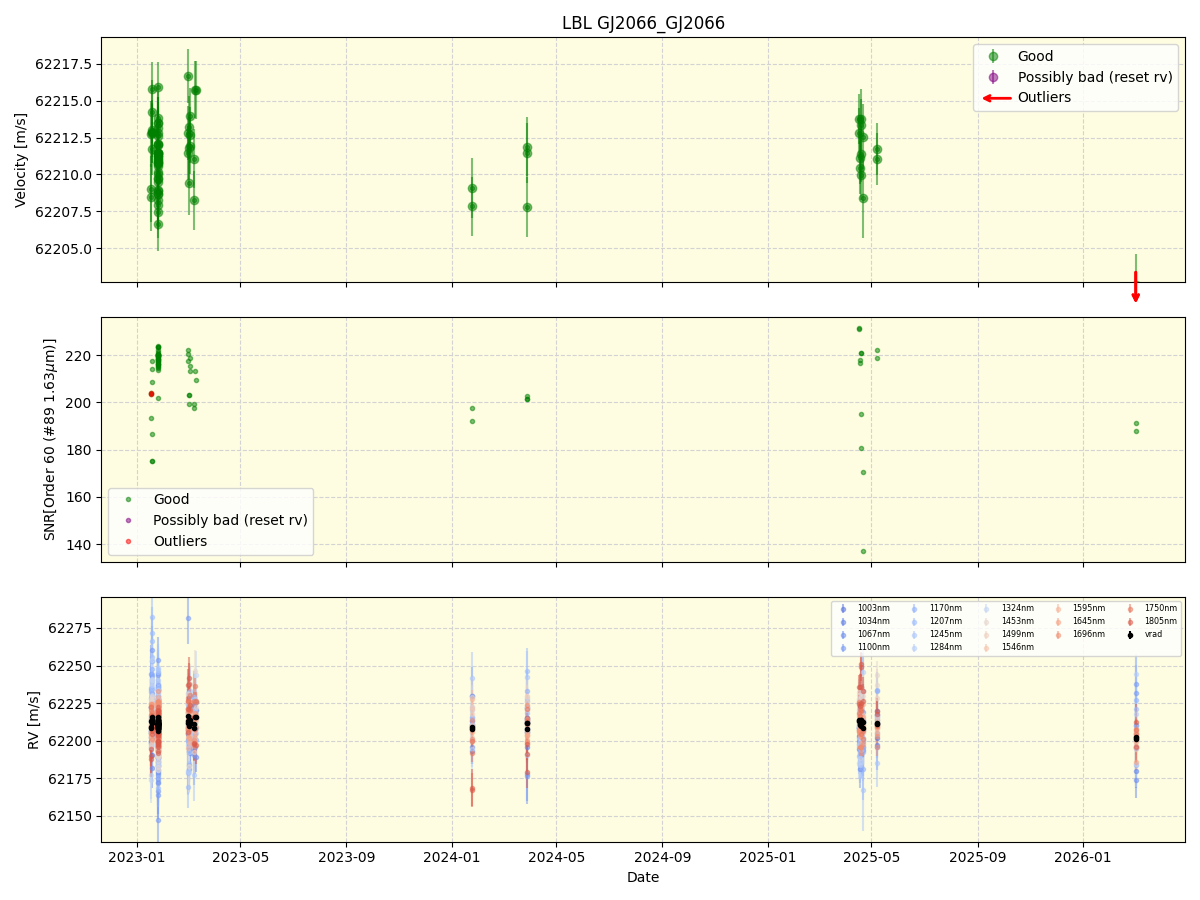Image resolution: width=1200 pixels, height=900 pixels.
Task: Click the 2024-01 date tick label
Action: [x=452, y=857]
